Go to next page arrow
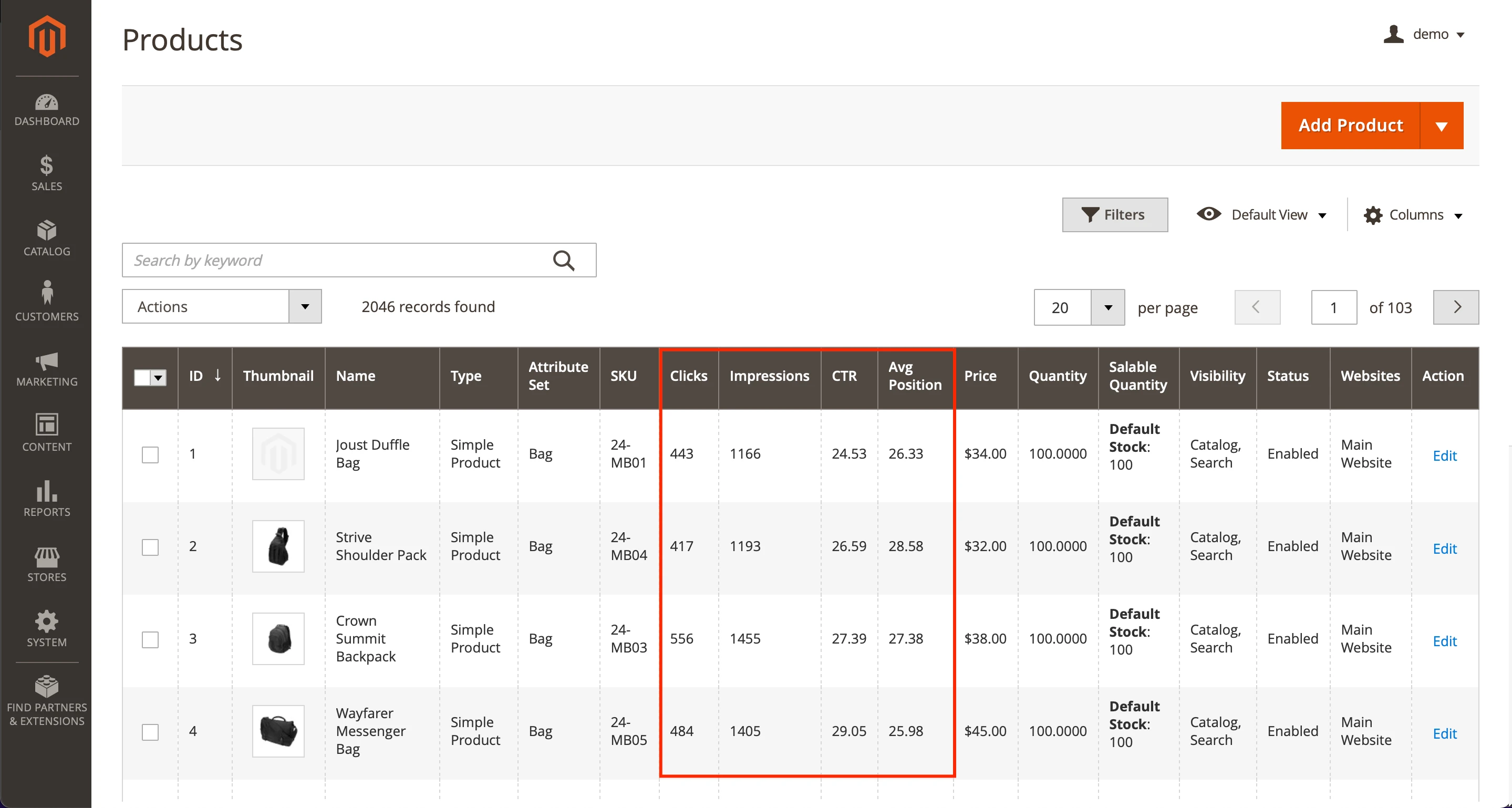 (1456, 307)
